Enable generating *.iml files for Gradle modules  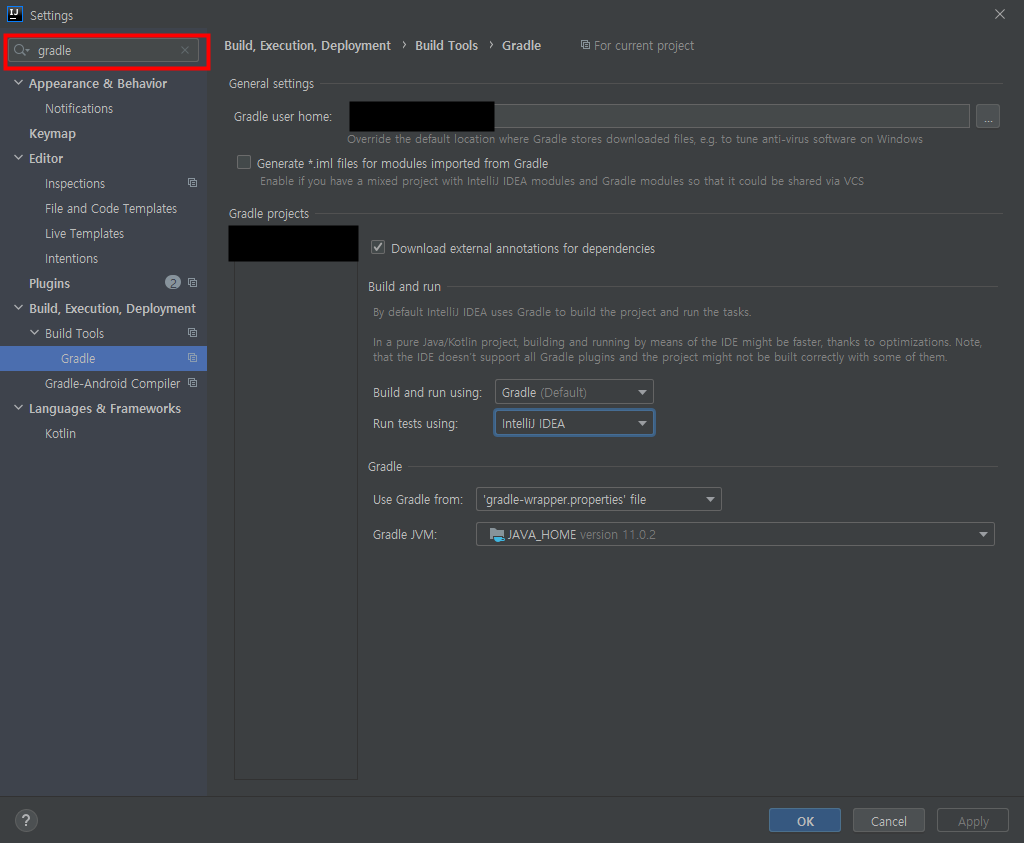coord(244,163)
